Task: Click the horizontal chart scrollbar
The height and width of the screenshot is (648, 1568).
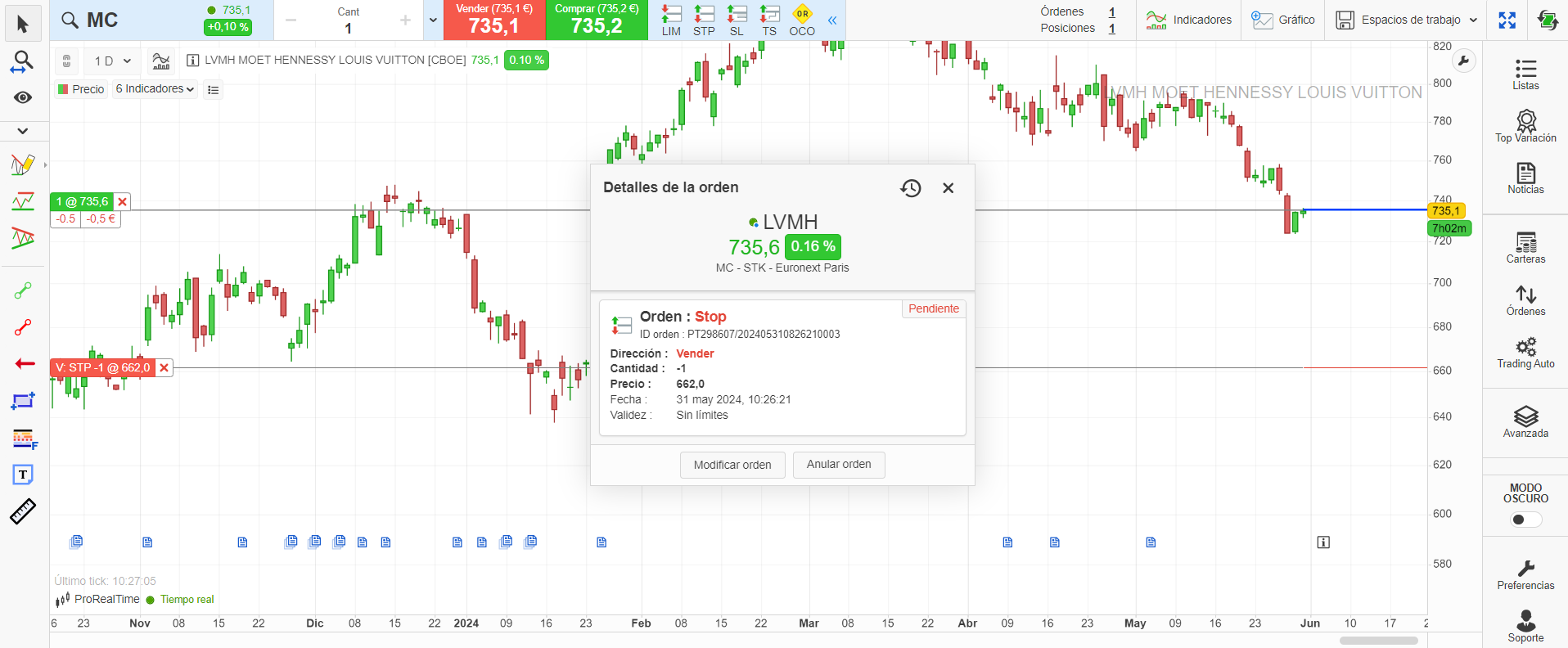Action: (1379, 641)
